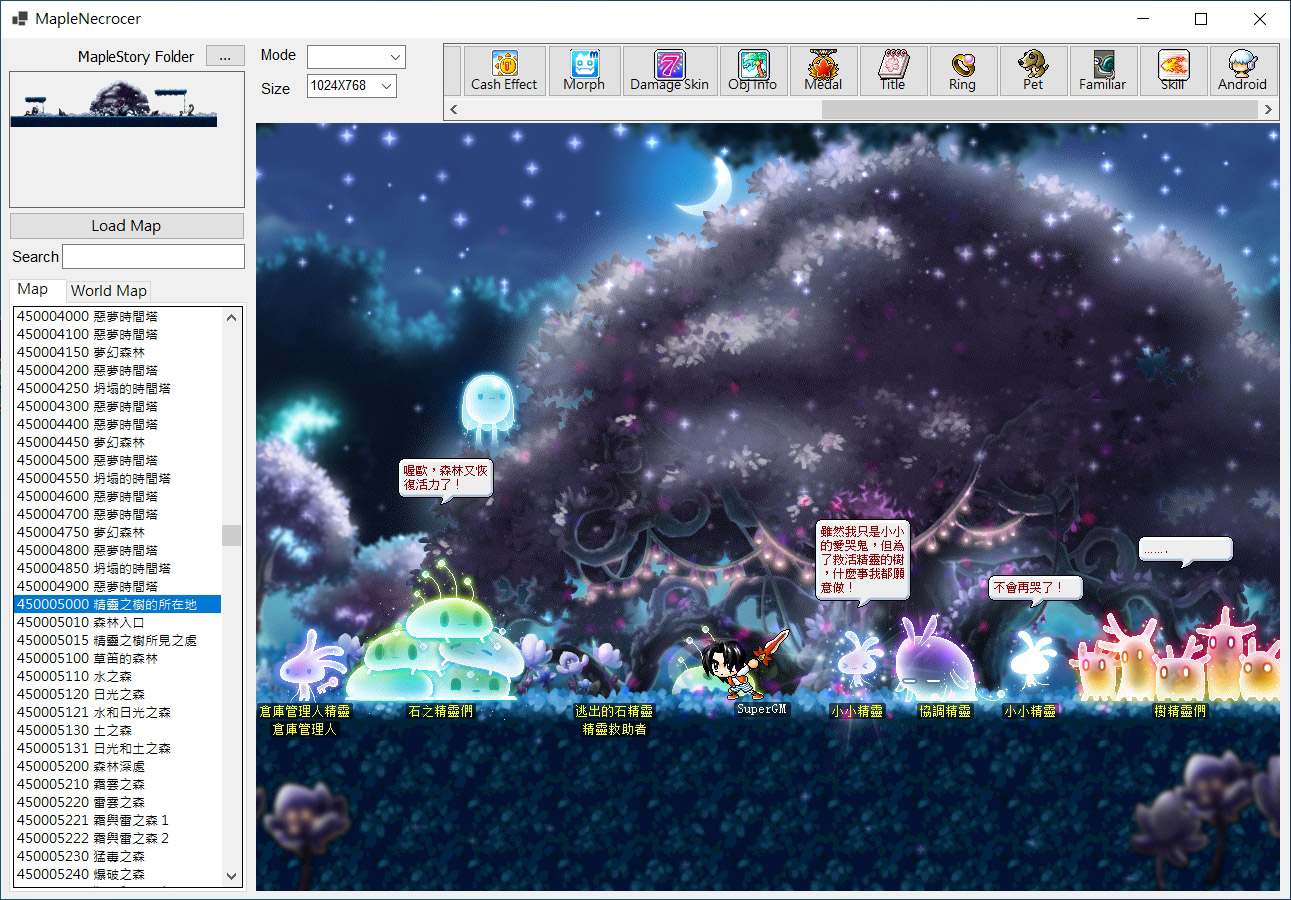
Task: Open the Familiar tool
Action: click(x=1103, y=71)
